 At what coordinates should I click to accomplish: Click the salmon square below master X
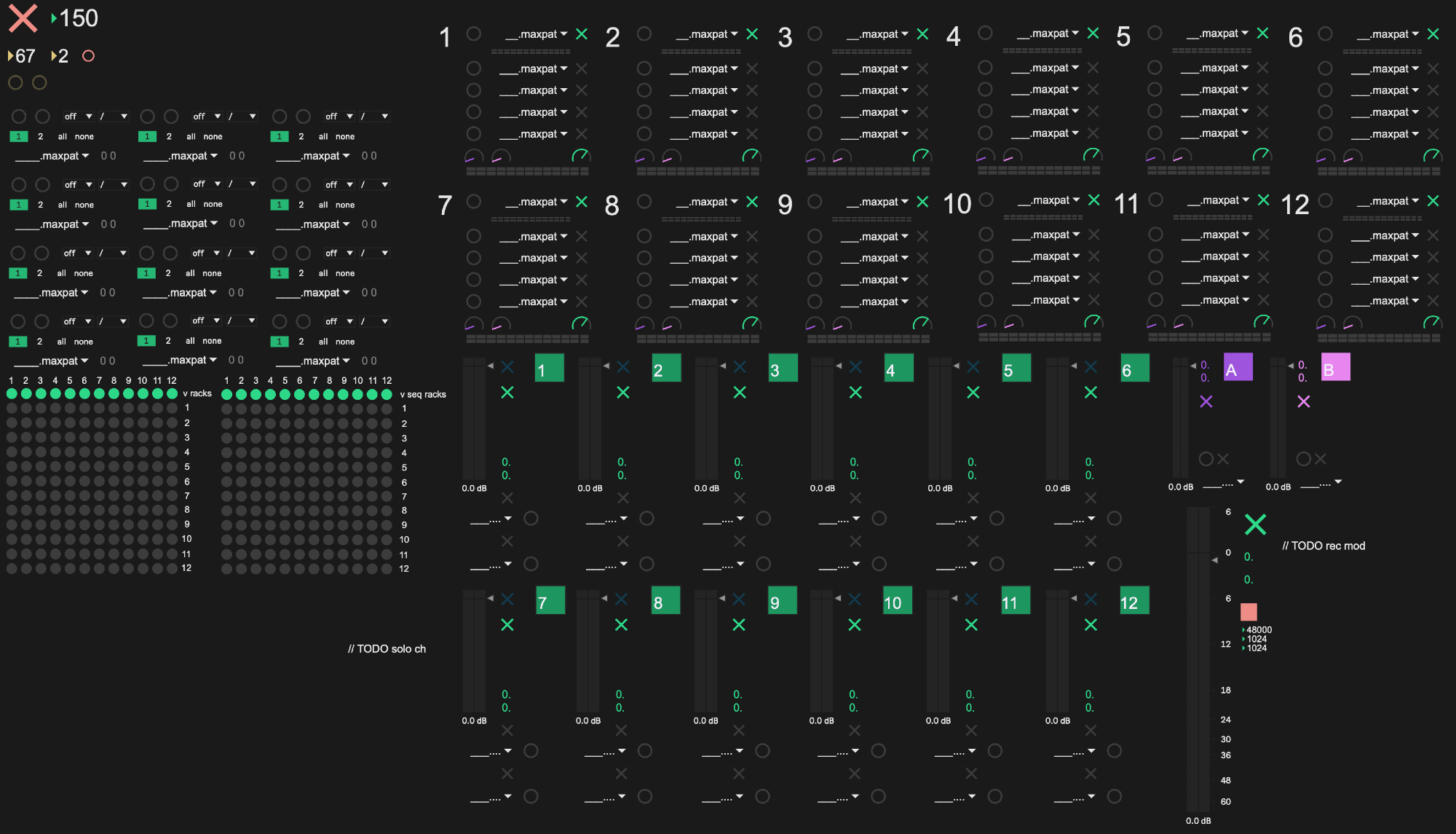coord(1249,611)
